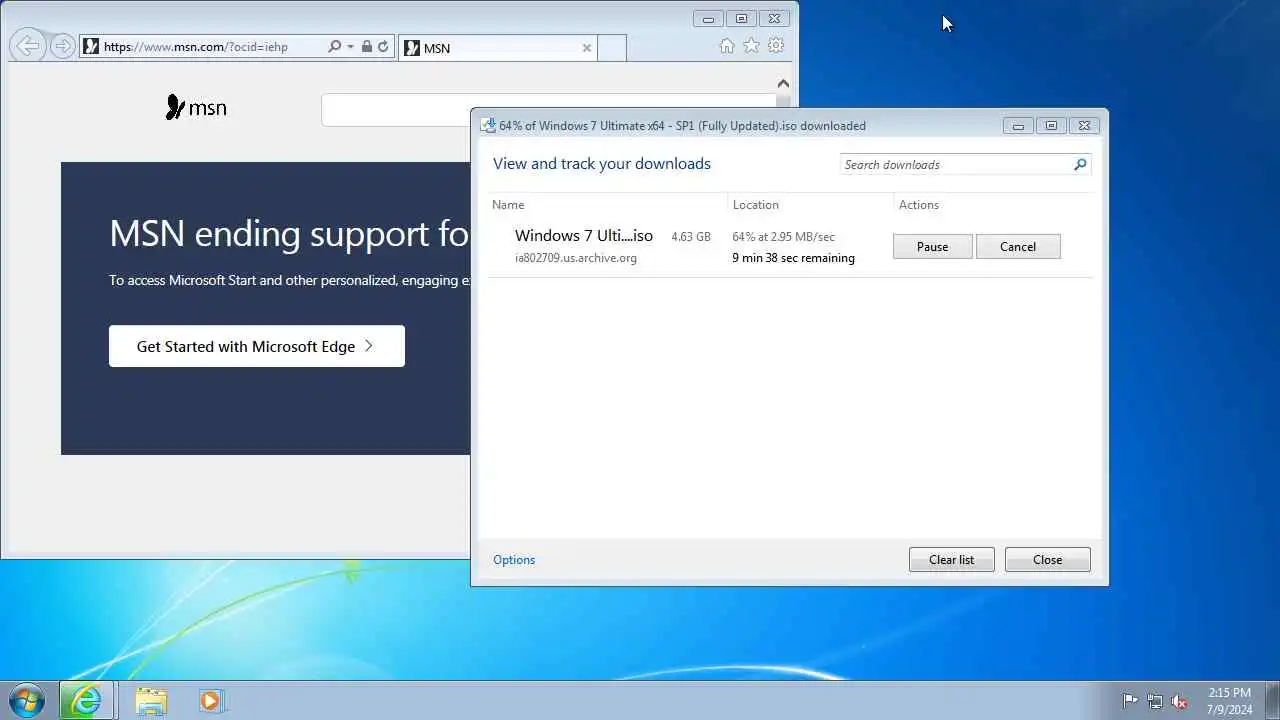
Task: Open a new blank tab
Action: pyautogui.click(x=612, y=47)
